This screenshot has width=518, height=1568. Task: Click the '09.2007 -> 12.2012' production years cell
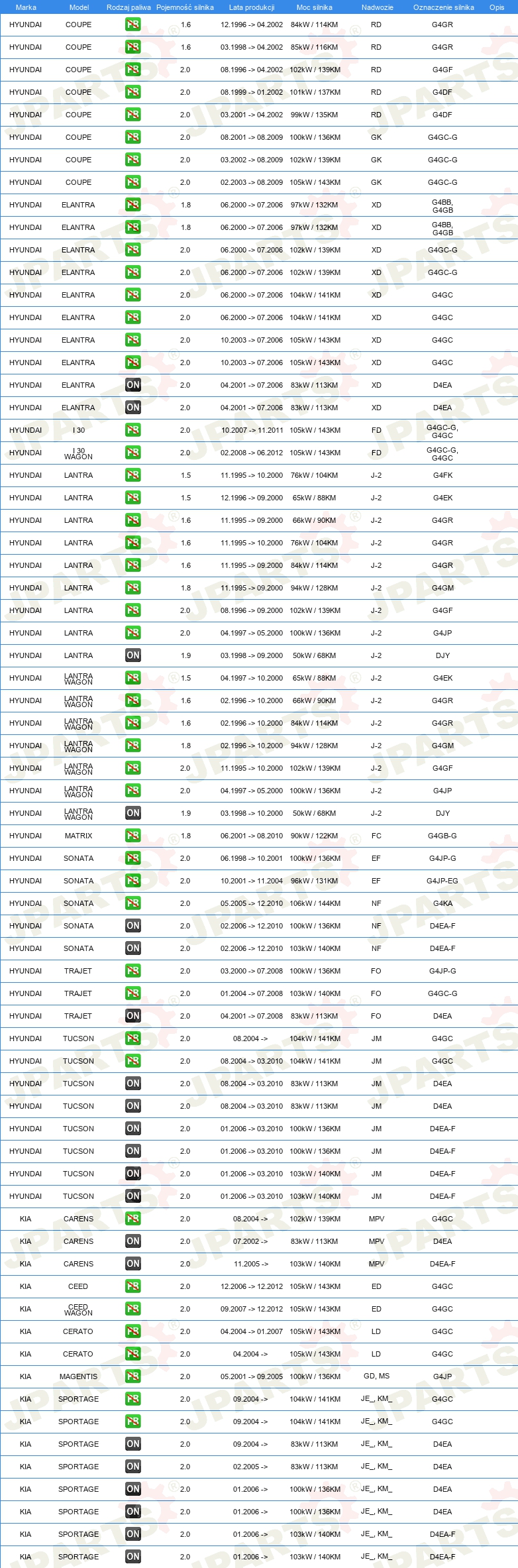click(252, 1309)
